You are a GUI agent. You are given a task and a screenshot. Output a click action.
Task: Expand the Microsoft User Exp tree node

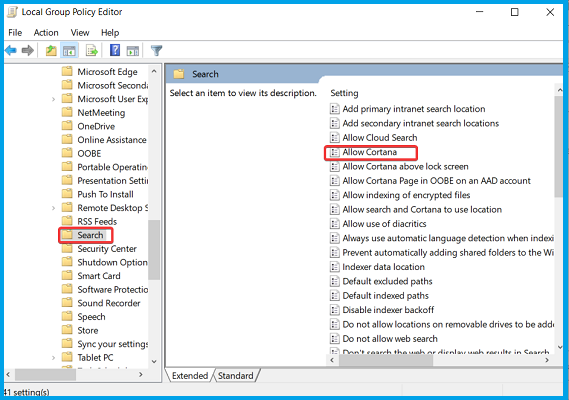54,99
